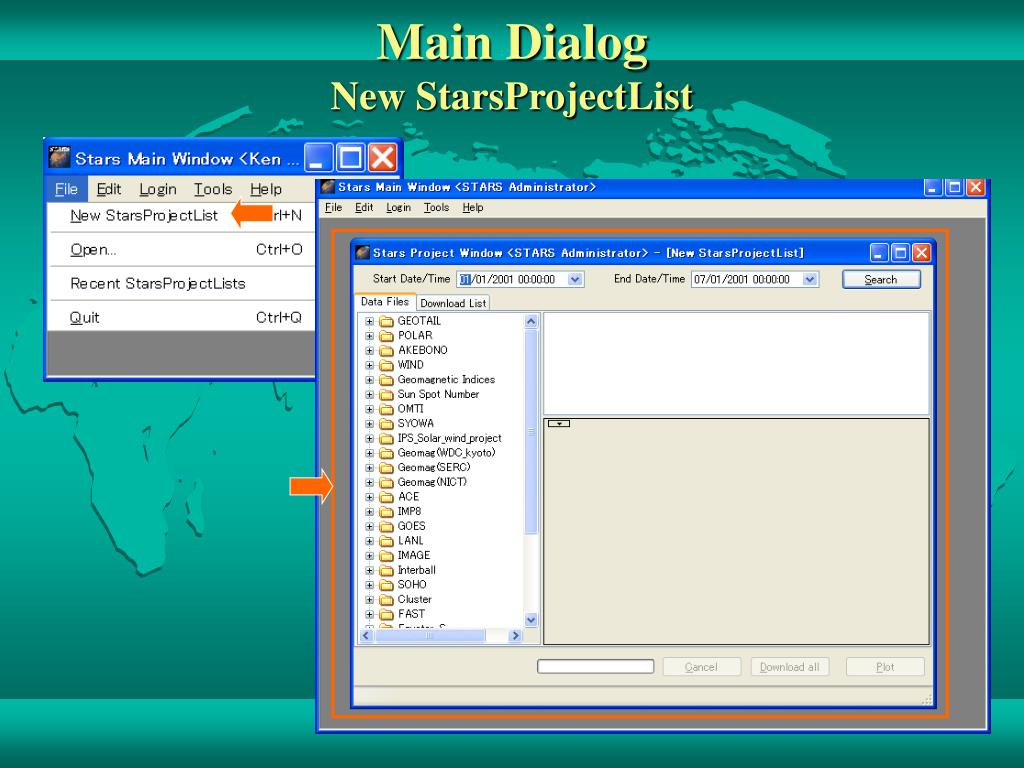This screenshot has width=1024, height=768.
Task: Click the GEOTAIL folder icon
Action: point(387,321)
